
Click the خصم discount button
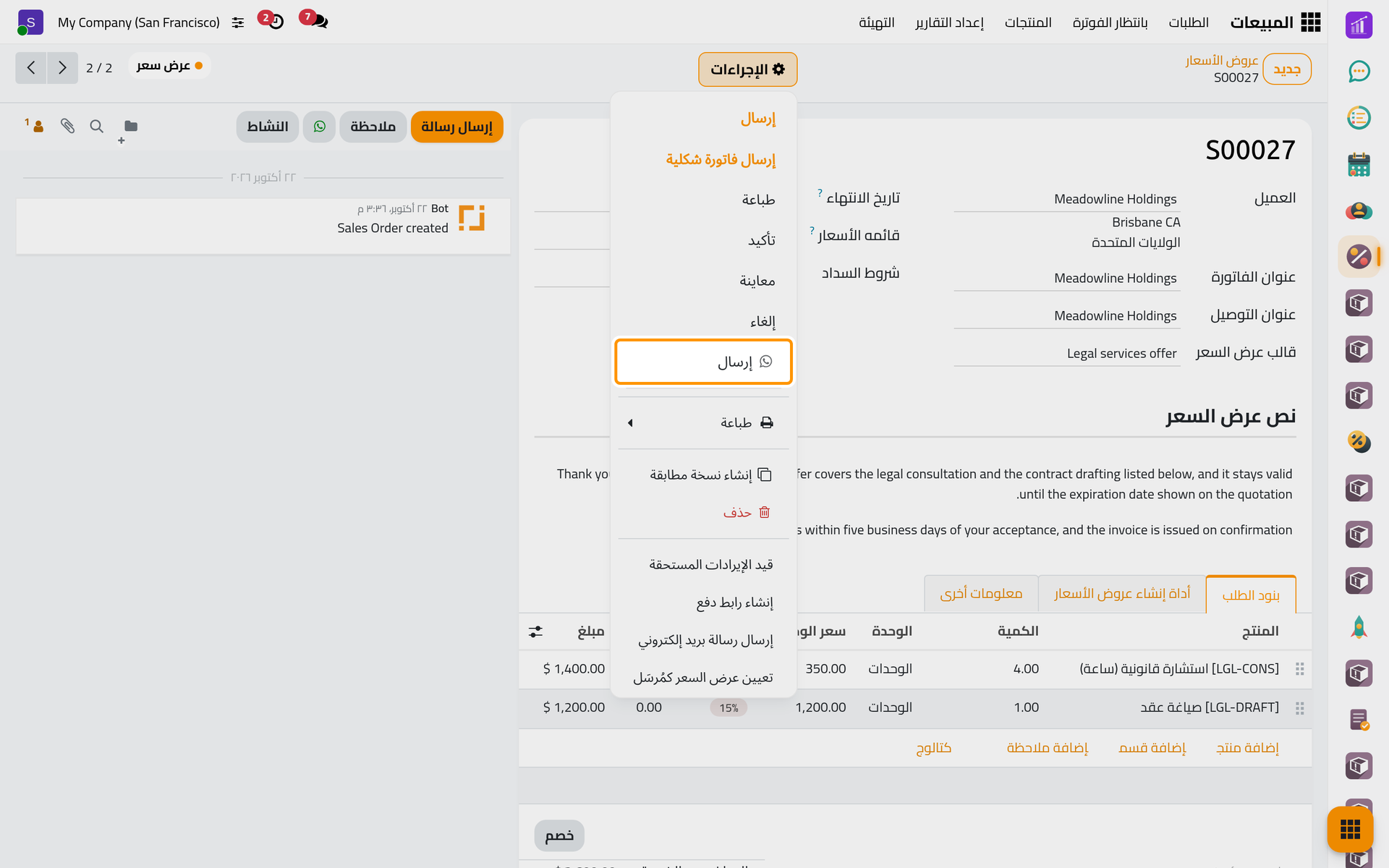click(x=559, y=835)
